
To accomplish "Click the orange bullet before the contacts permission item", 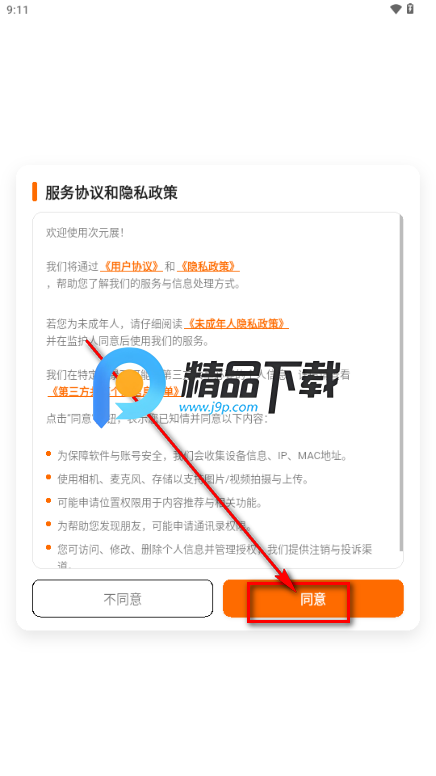I will click(x=48, y=524).
